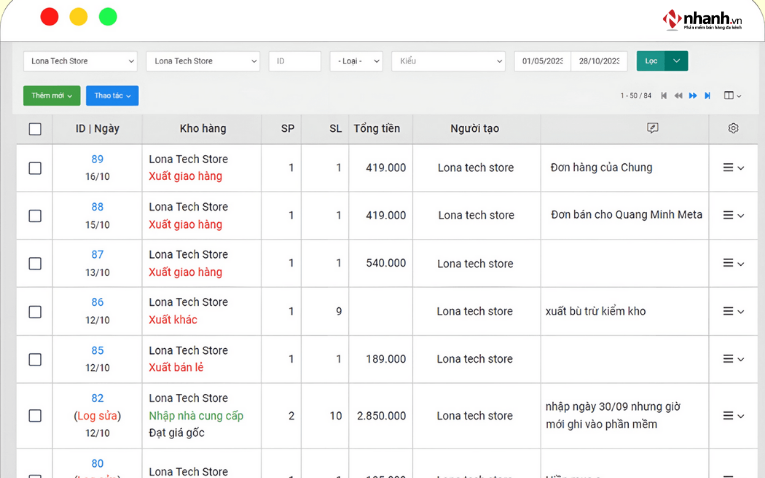This screenshot has width=765, height=478.
Task: Open the action menu for row 85
Action: point(733,359)
